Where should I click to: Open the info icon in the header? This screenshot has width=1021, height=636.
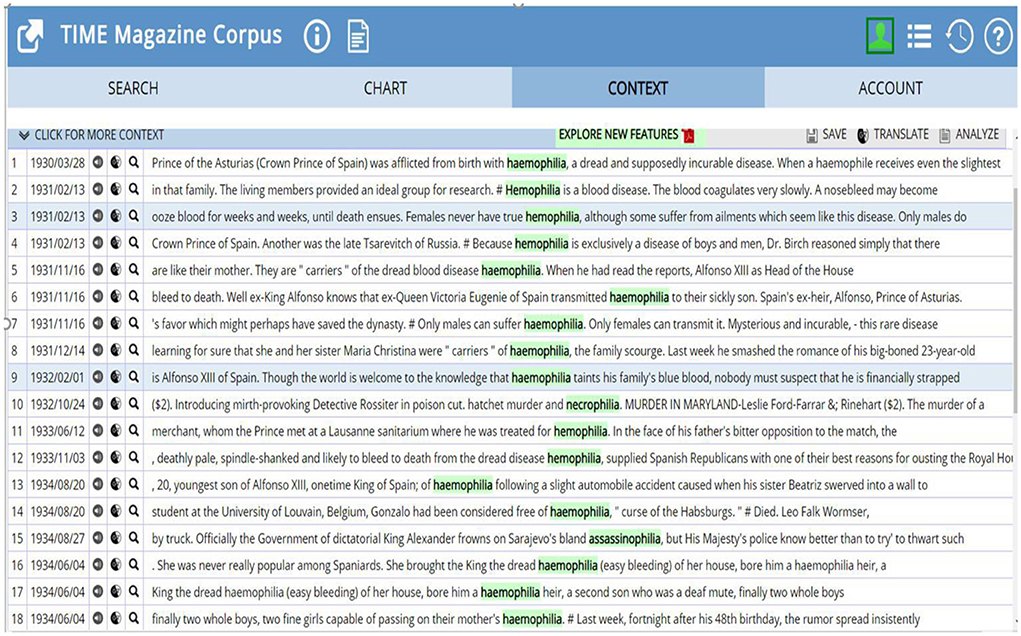pos(317,36)
